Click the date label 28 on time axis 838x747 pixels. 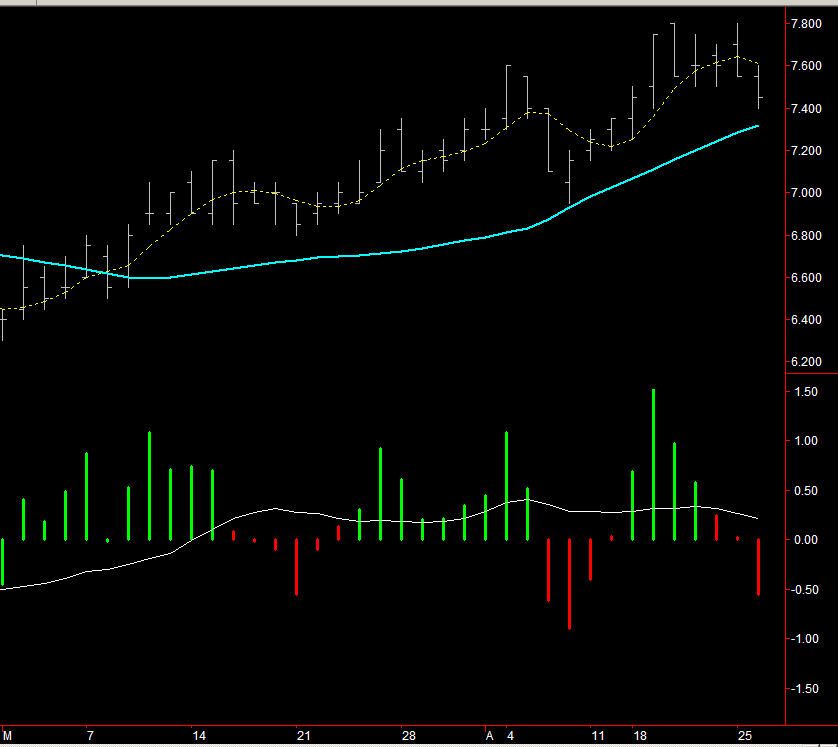(409, 736)
